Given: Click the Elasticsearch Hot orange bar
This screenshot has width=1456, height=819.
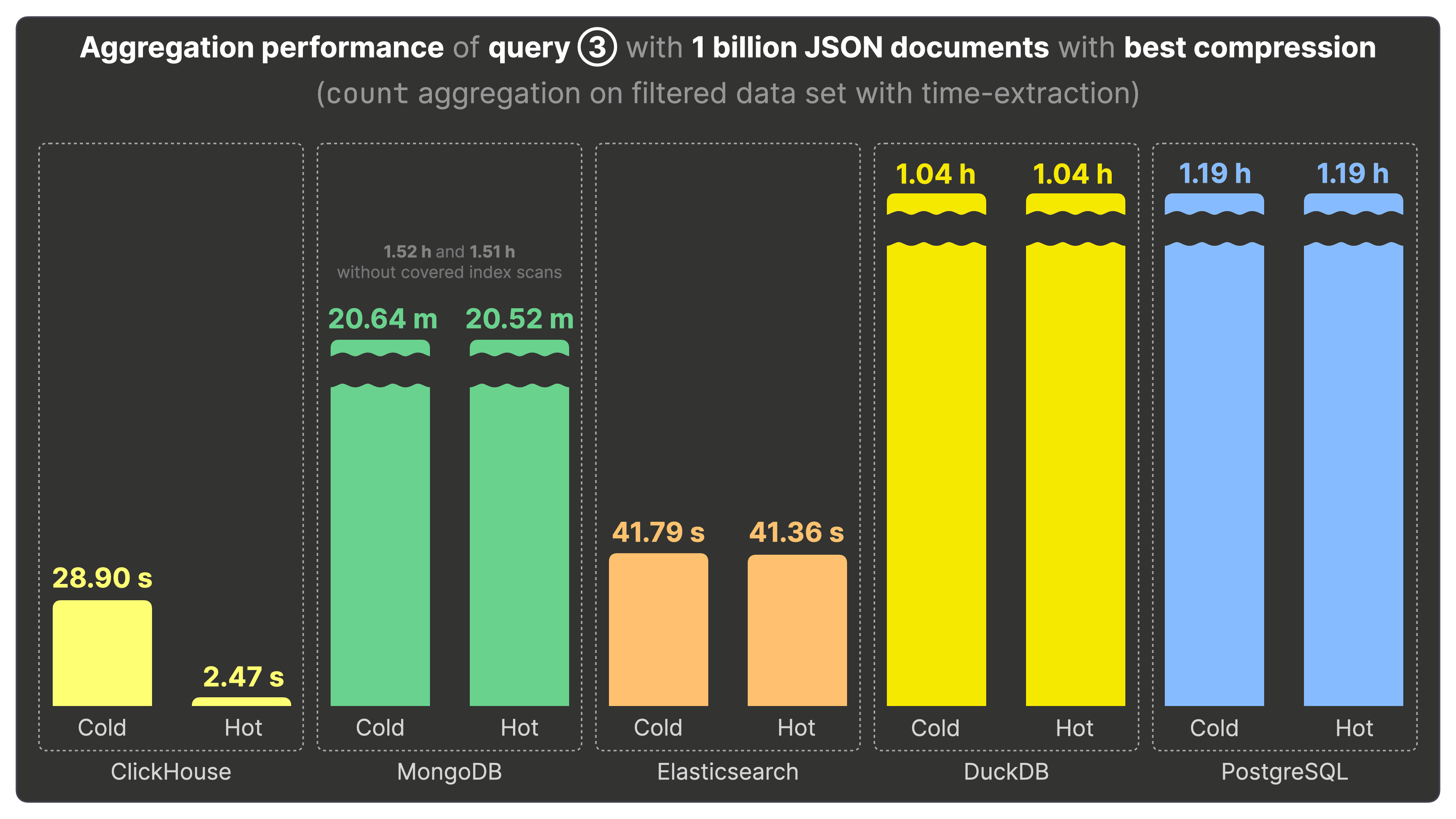Looking at the screenshot, I should click(x=797, y=630).
